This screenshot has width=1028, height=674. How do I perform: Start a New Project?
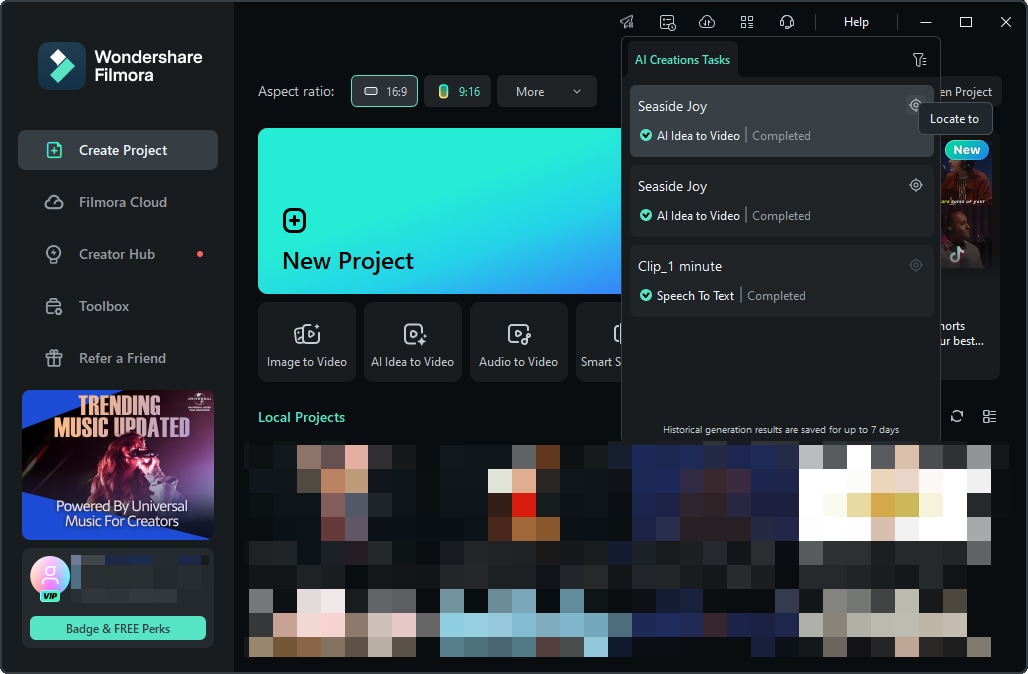point(439,210)
